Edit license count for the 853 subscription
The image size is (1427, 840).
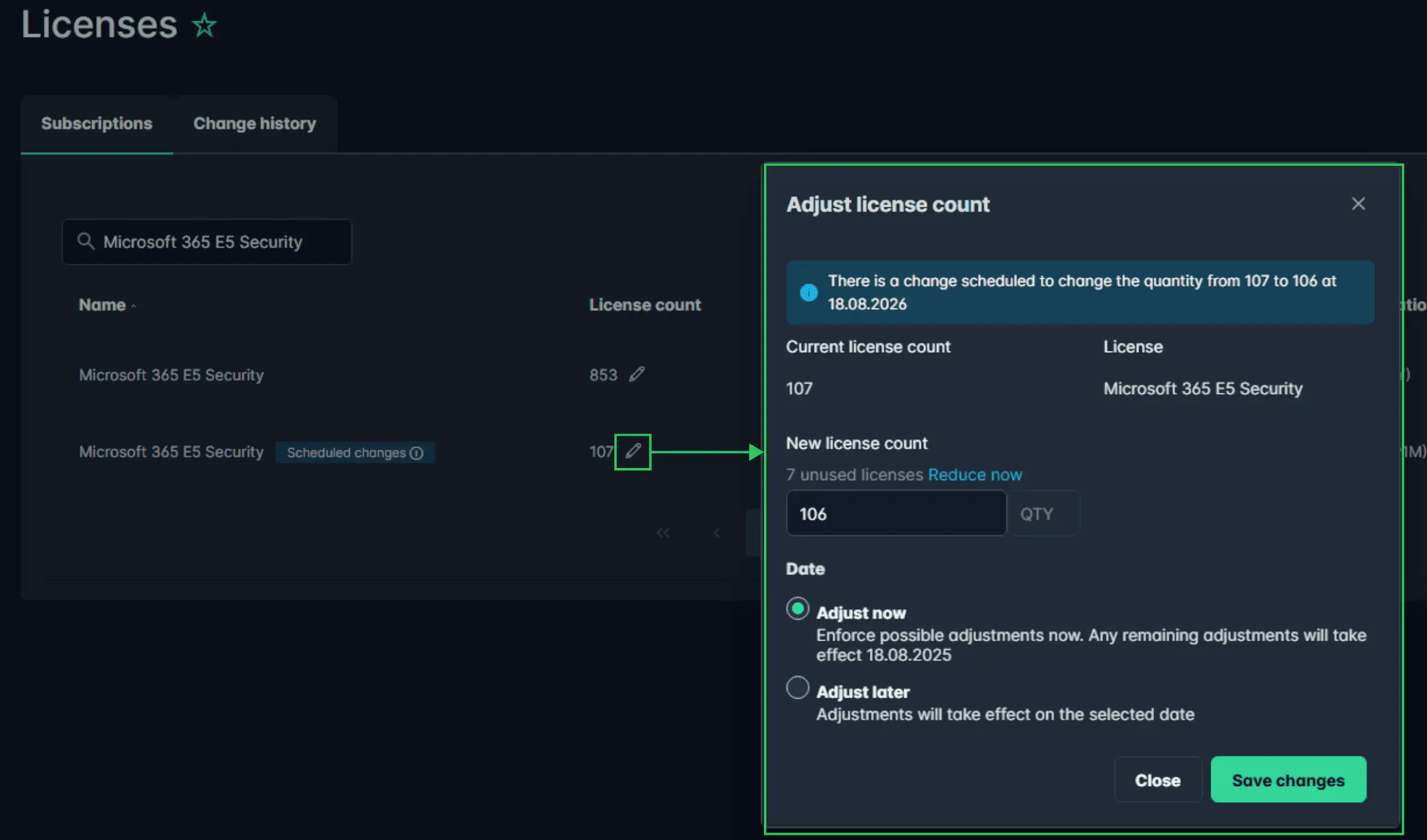(x=637, y=374)
